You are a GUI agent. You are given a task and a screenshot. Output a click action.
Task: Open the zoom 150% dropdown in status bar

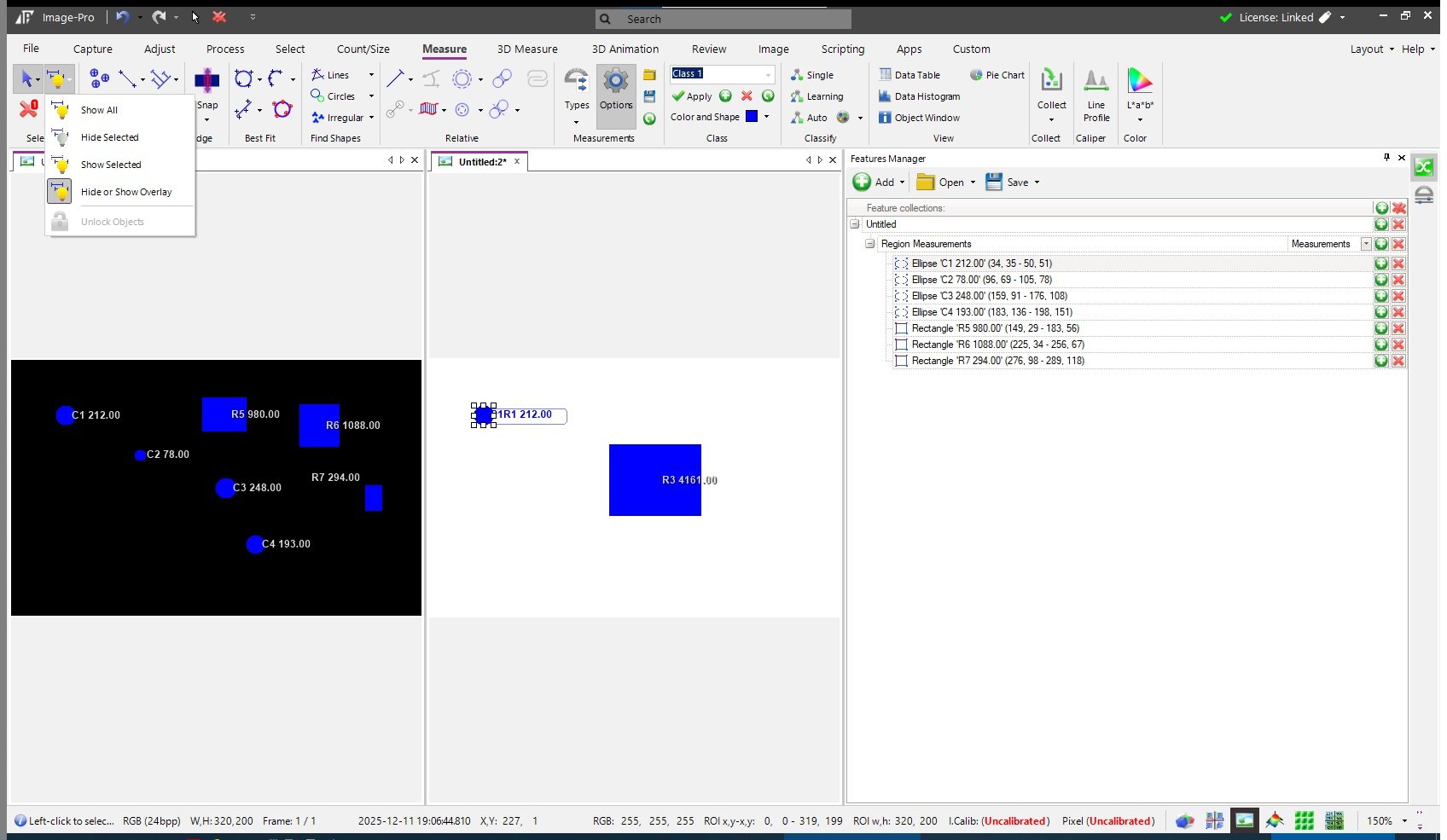(x=1404, y=821)
